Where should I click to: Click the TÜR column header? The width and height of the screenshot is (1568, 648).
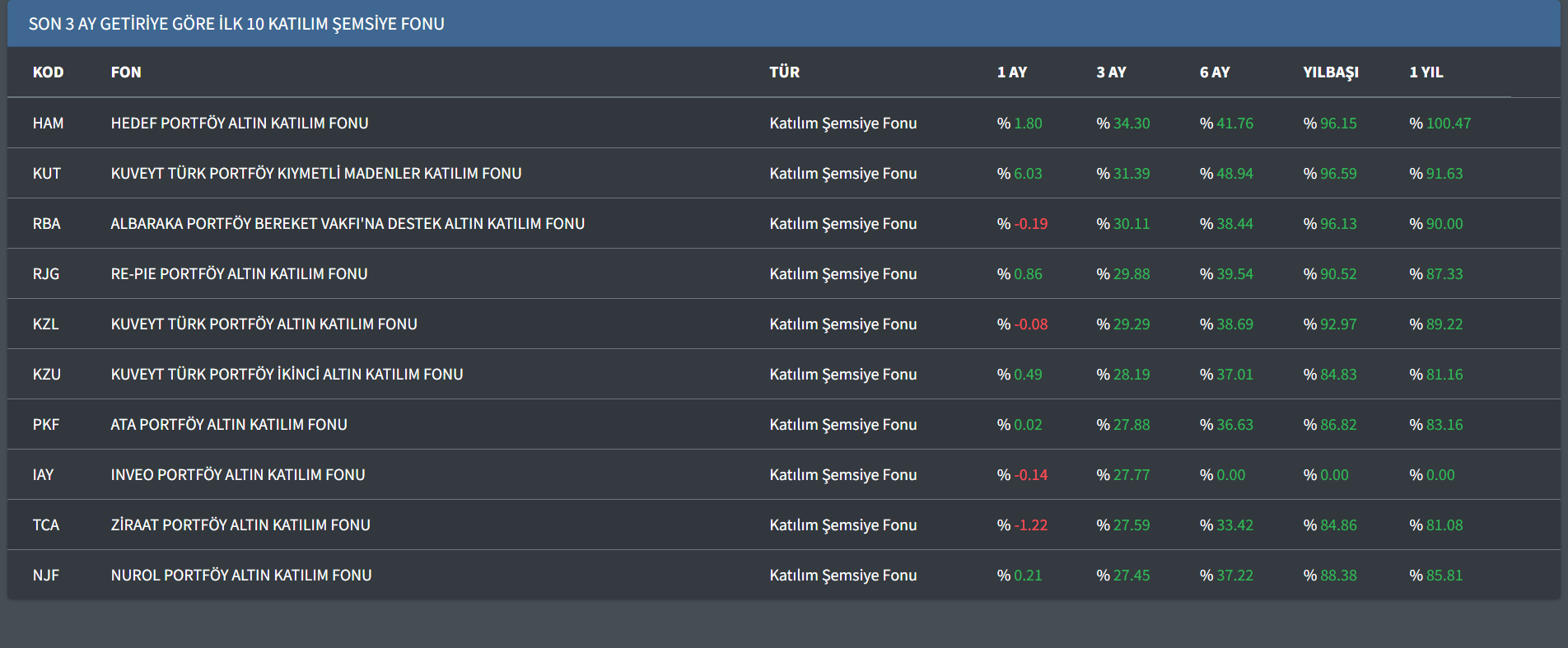(784, 72)
